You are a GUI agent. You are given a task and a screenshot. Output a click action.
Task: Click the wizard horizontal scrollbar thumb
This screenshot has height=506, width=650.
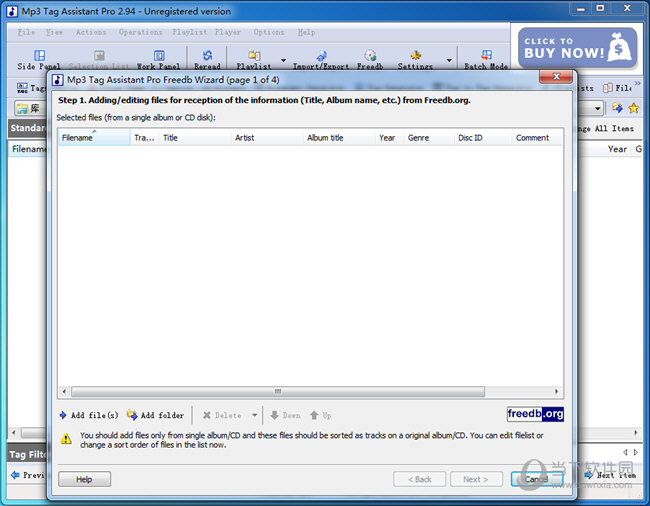click(278, 391)
